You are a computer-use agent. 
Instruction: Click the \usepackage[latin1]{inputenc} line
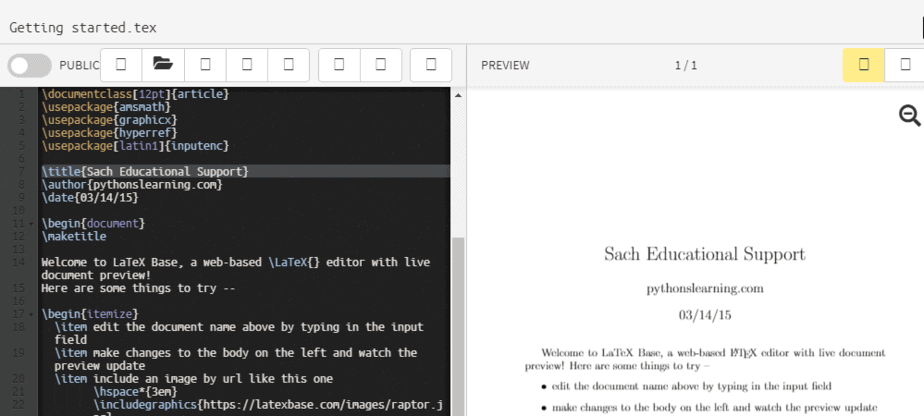point(135,146)
